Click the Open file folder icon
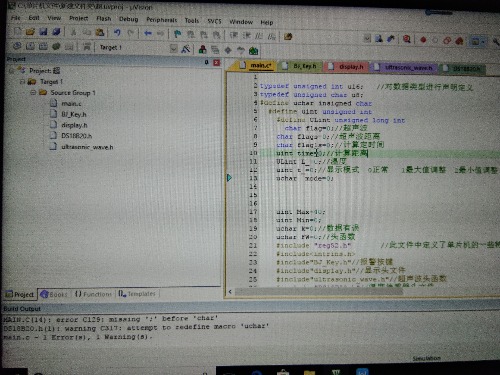The image size is (500, 375). point(30,32)
